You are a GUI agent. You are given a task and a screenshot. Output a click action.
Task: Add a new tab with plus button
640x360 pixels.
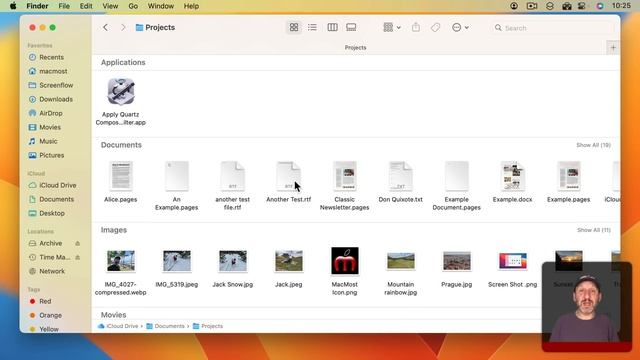613,48
